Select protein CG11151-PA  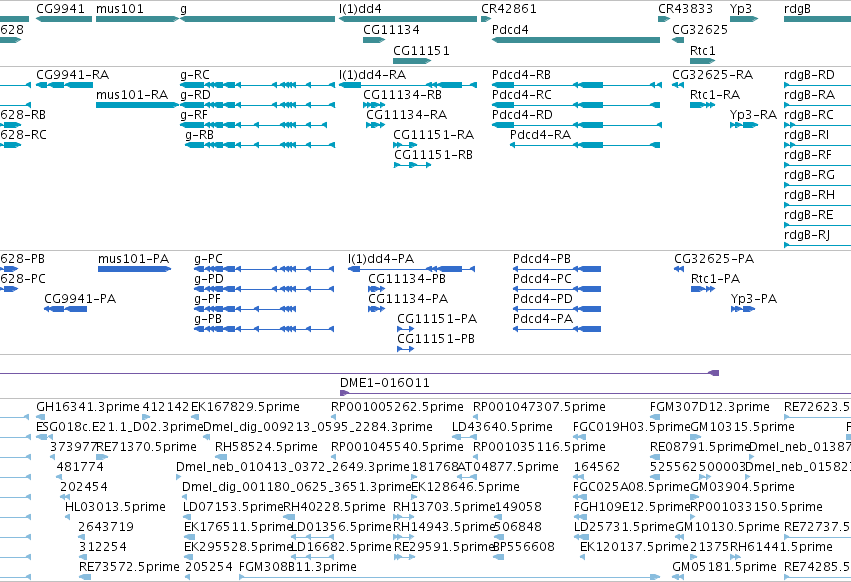(405, 329)
